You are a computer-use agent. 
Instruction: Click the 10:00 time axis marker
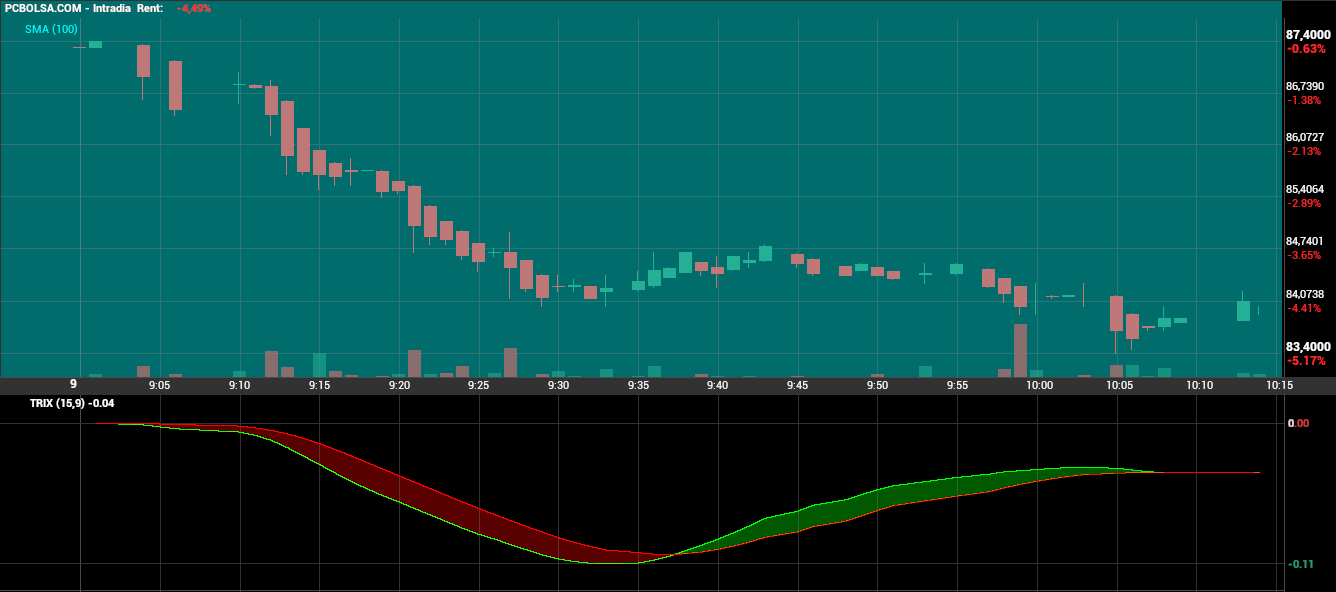1040,385
